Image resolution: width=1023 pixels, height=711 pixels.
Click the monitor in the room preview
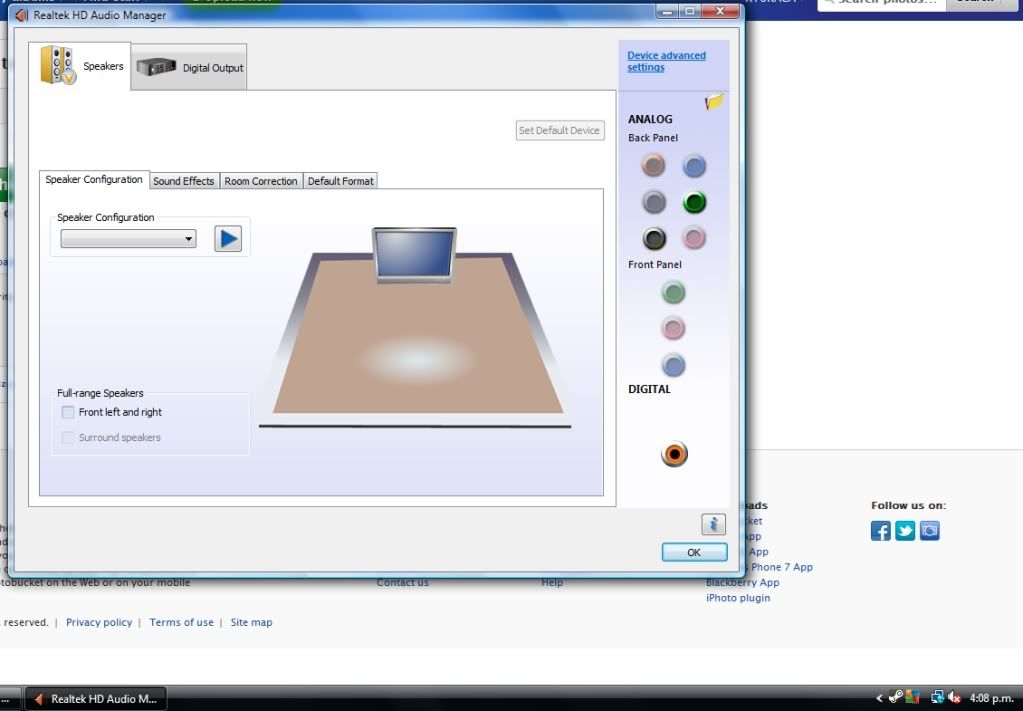click(414, 254)
